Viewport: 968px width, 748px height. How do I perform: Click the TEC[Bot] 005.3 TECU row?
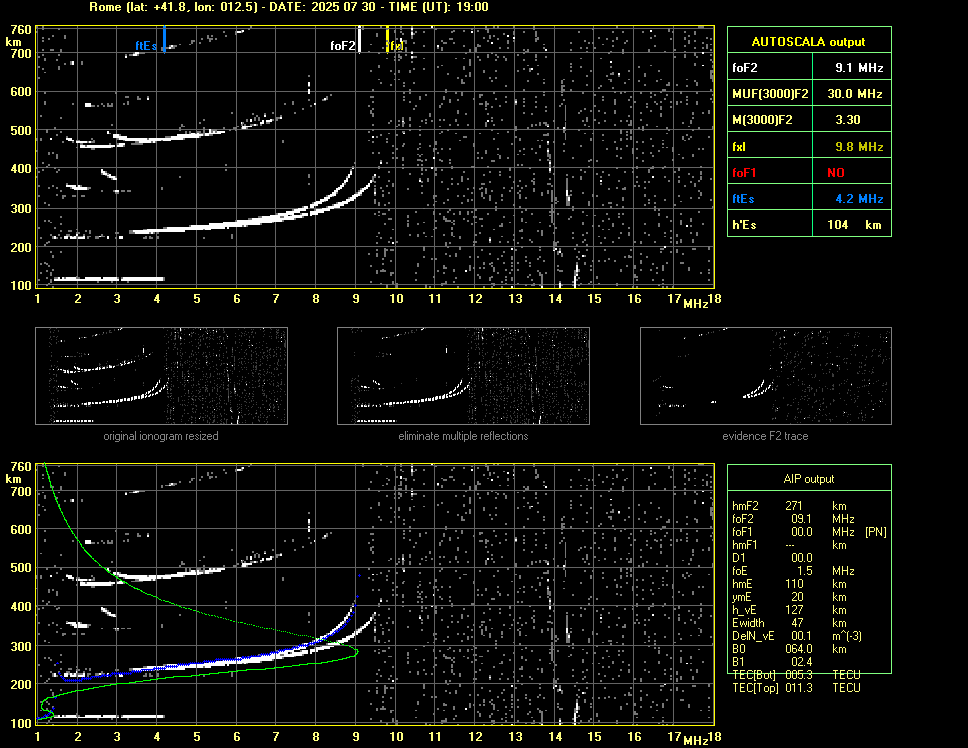796,675
